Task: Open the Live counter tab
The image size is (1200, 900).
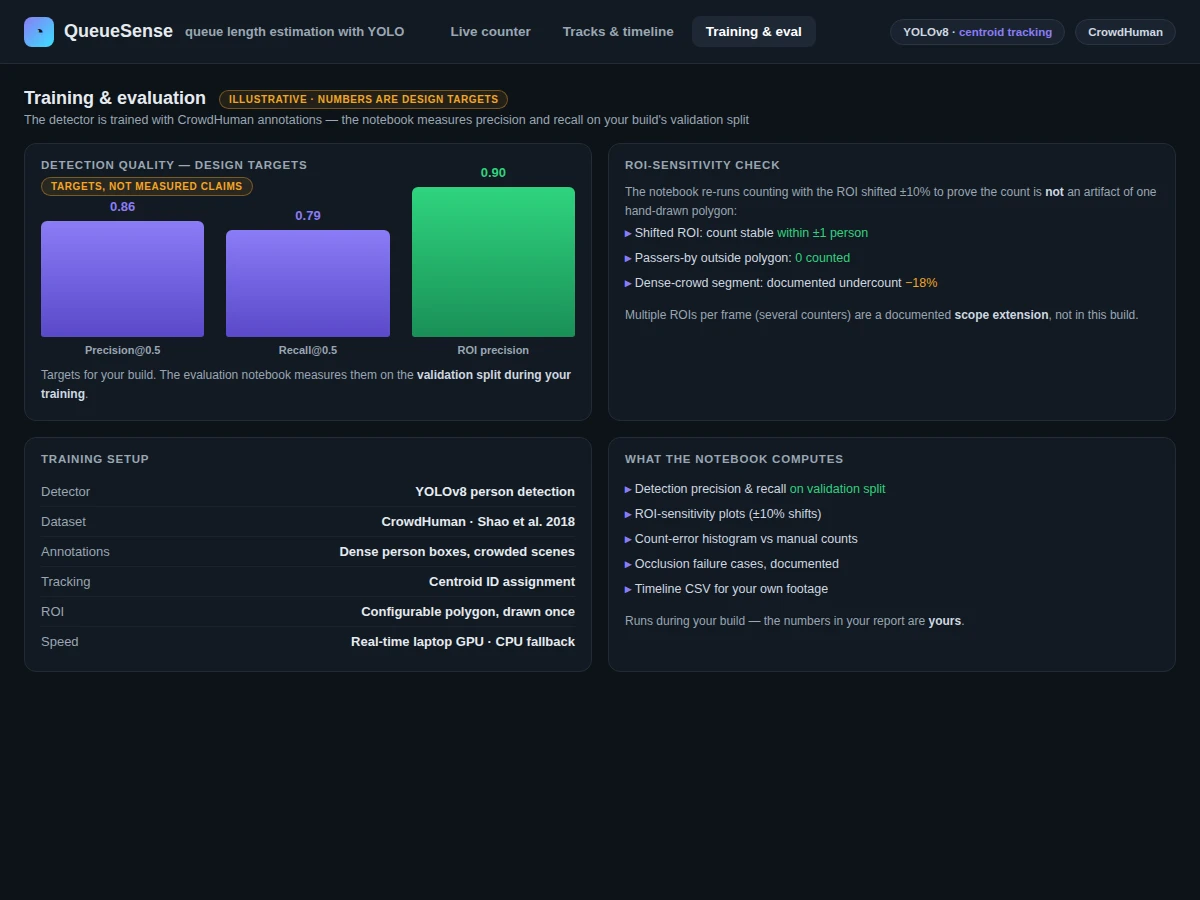Action: click(490, 32)
